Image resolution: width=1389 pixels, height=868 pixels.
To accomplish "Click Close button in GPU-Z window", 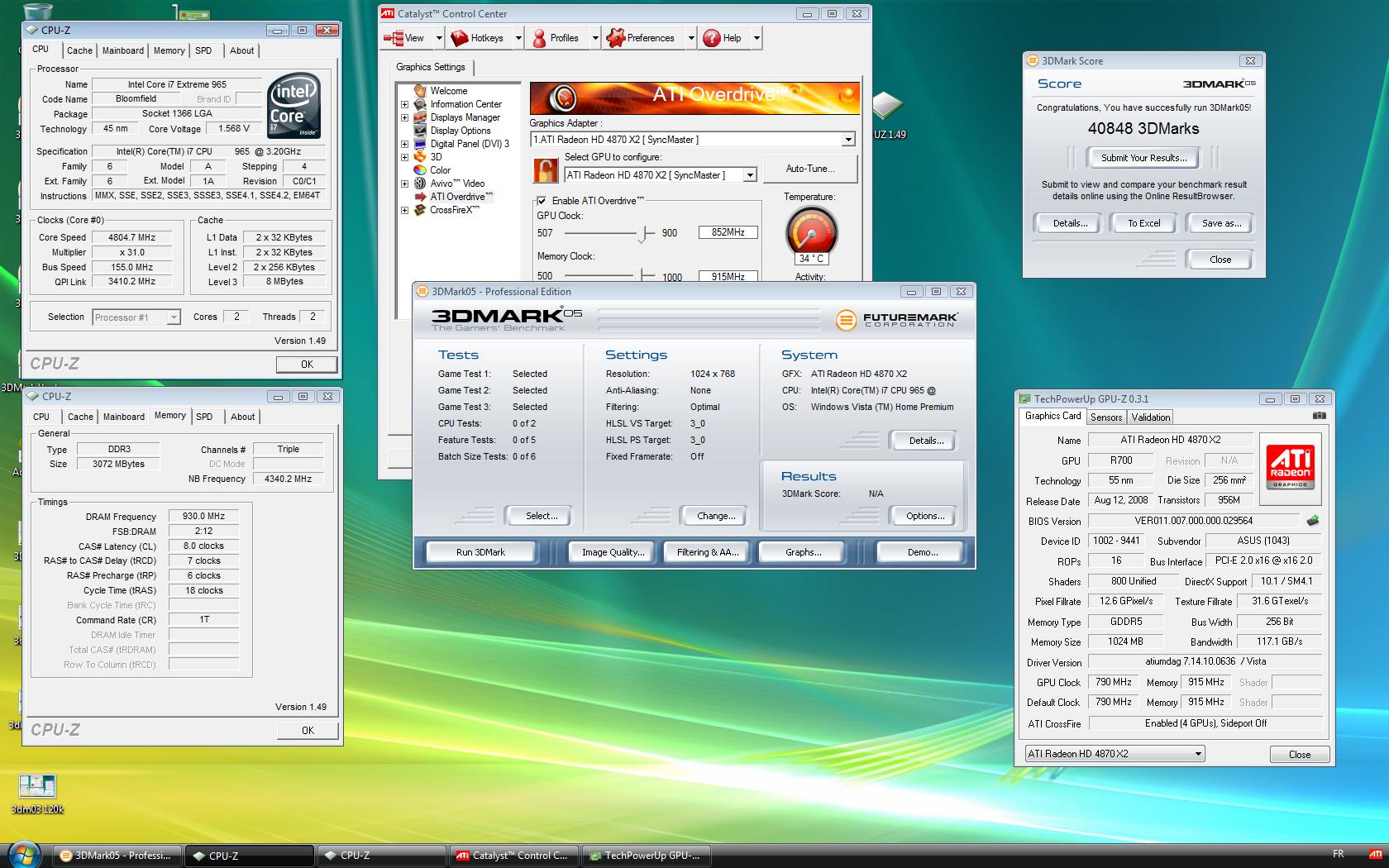I will [x=1300, y=755].
